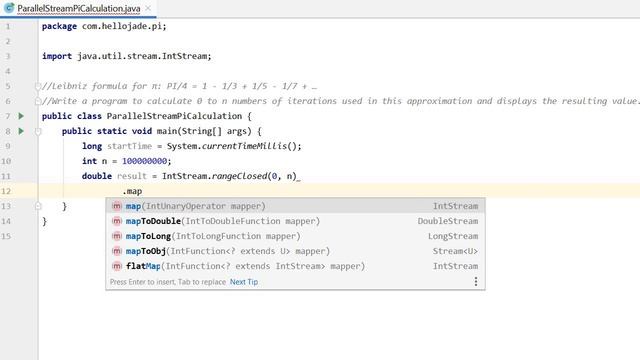Viewport: 640px width, 360px height.
Task: Click the method icon beside mapToObj
Action: click(117, 251)
